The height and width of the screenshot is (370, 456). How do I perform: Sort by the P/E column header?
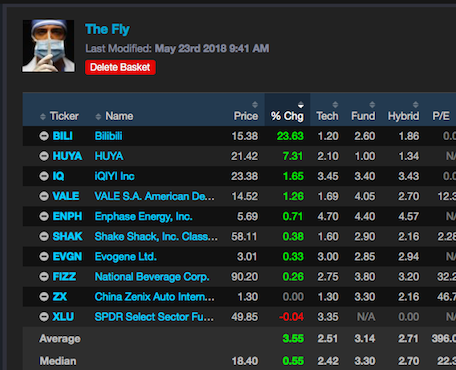coord(441,116)
